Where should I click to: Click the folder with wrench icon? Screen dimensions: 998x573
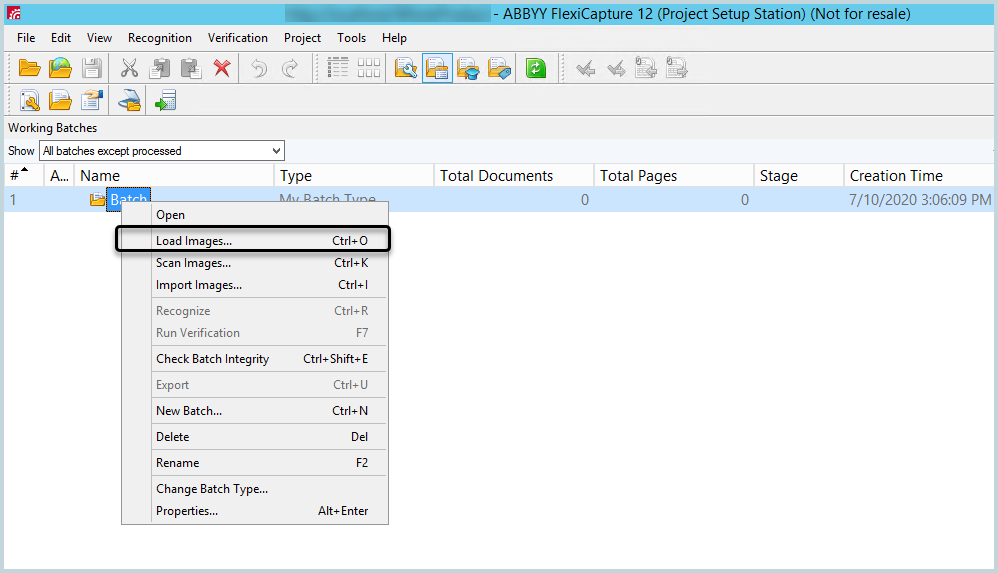(x=405, y=68)
